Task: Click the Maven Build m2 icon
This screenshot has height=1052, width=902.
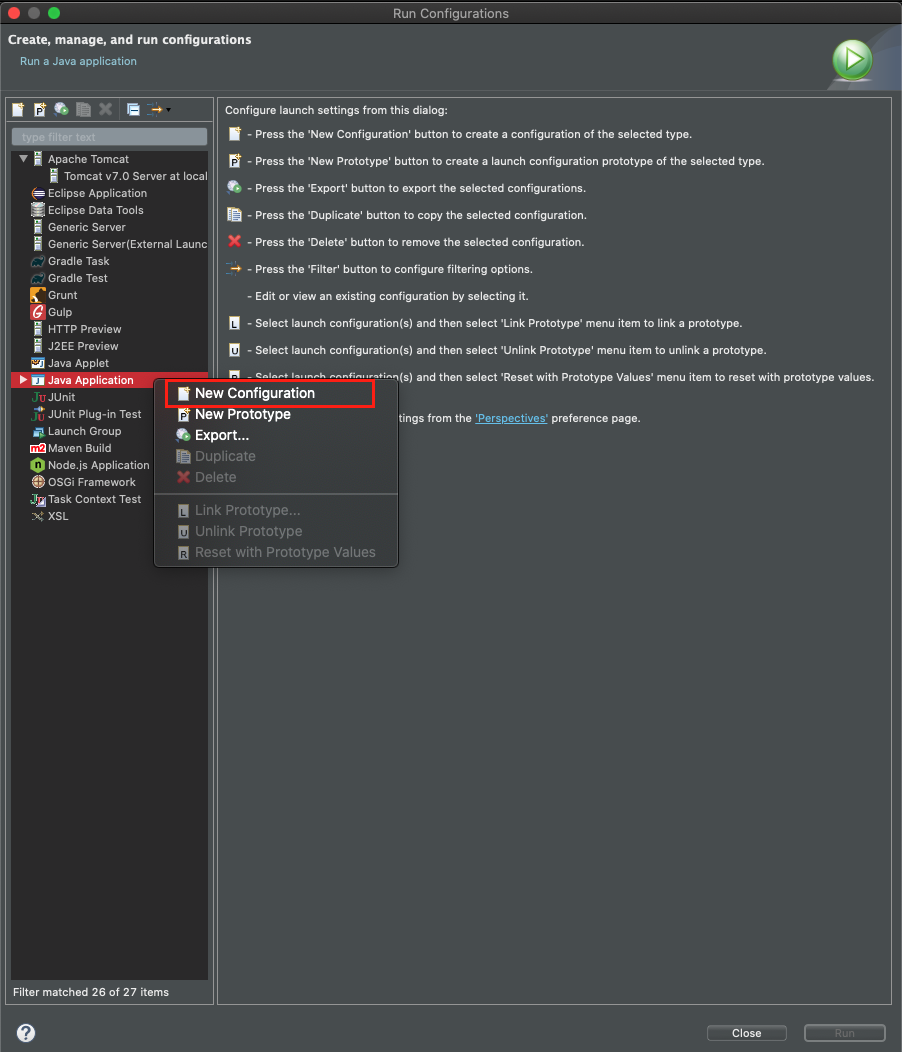Action: [x=38, y=448]
